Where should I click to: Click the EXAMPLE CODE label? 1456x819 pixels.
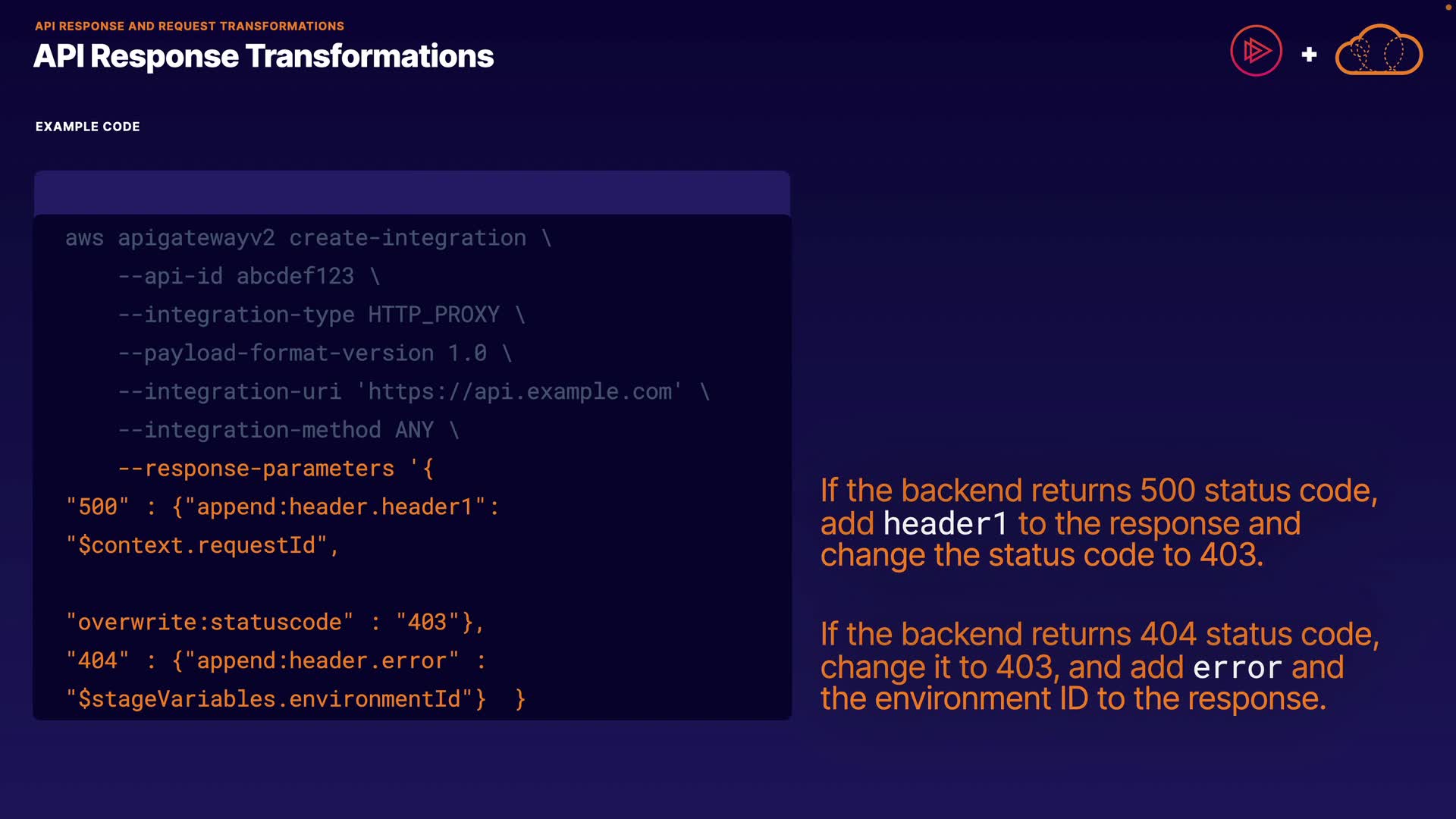(87, 127)
